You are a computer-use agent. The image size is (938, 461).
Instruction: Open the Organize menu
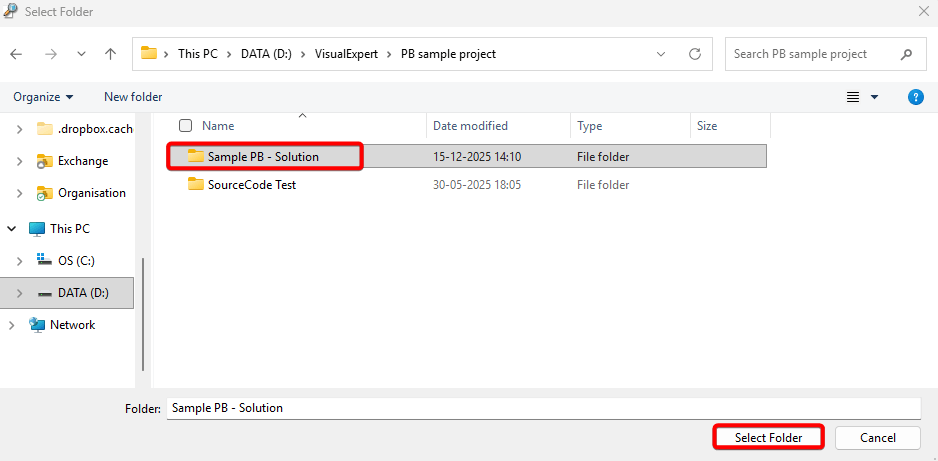pyautogui.click(x=43, y=96)
